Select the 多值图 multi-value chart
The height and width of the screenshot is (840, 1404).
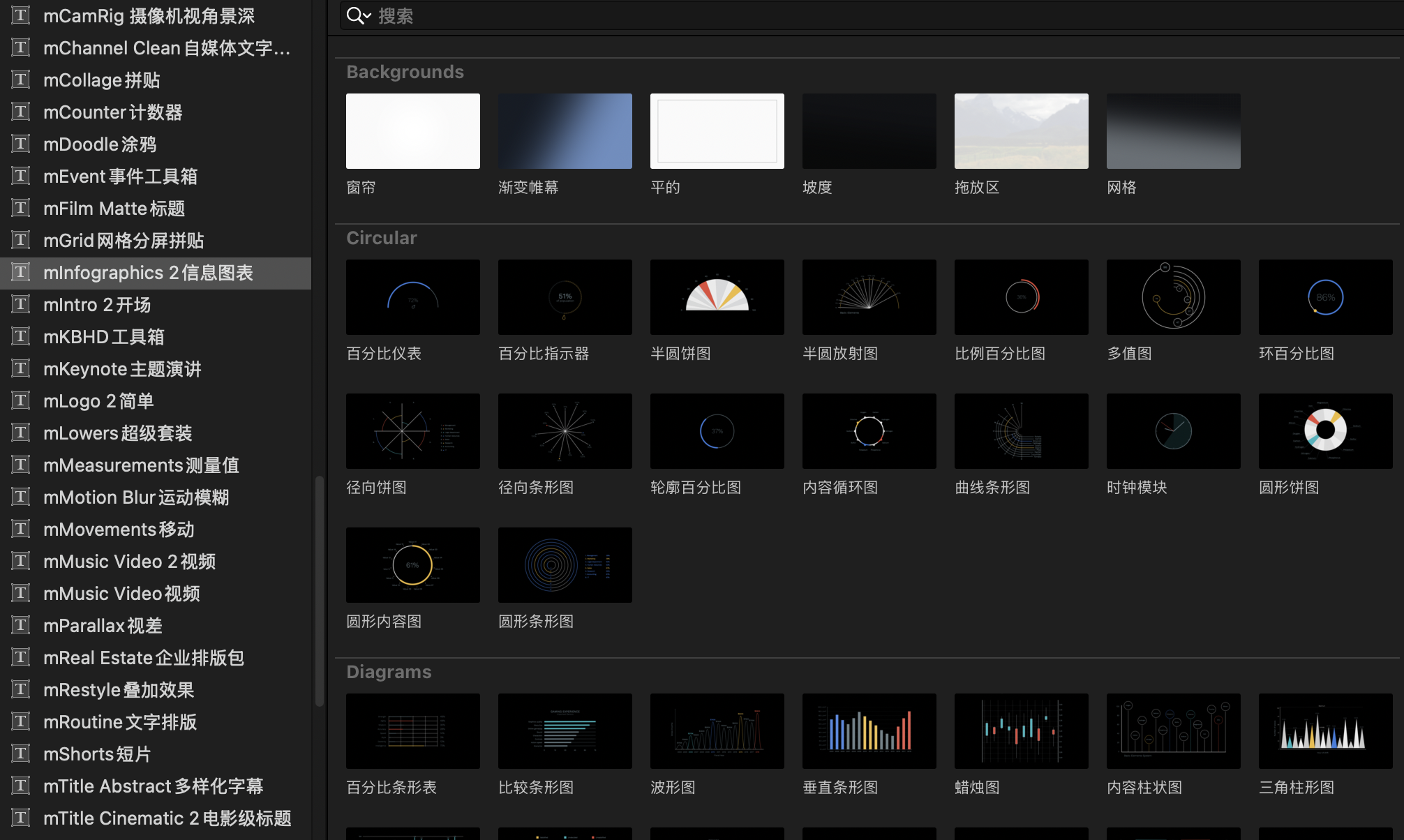1174,297
